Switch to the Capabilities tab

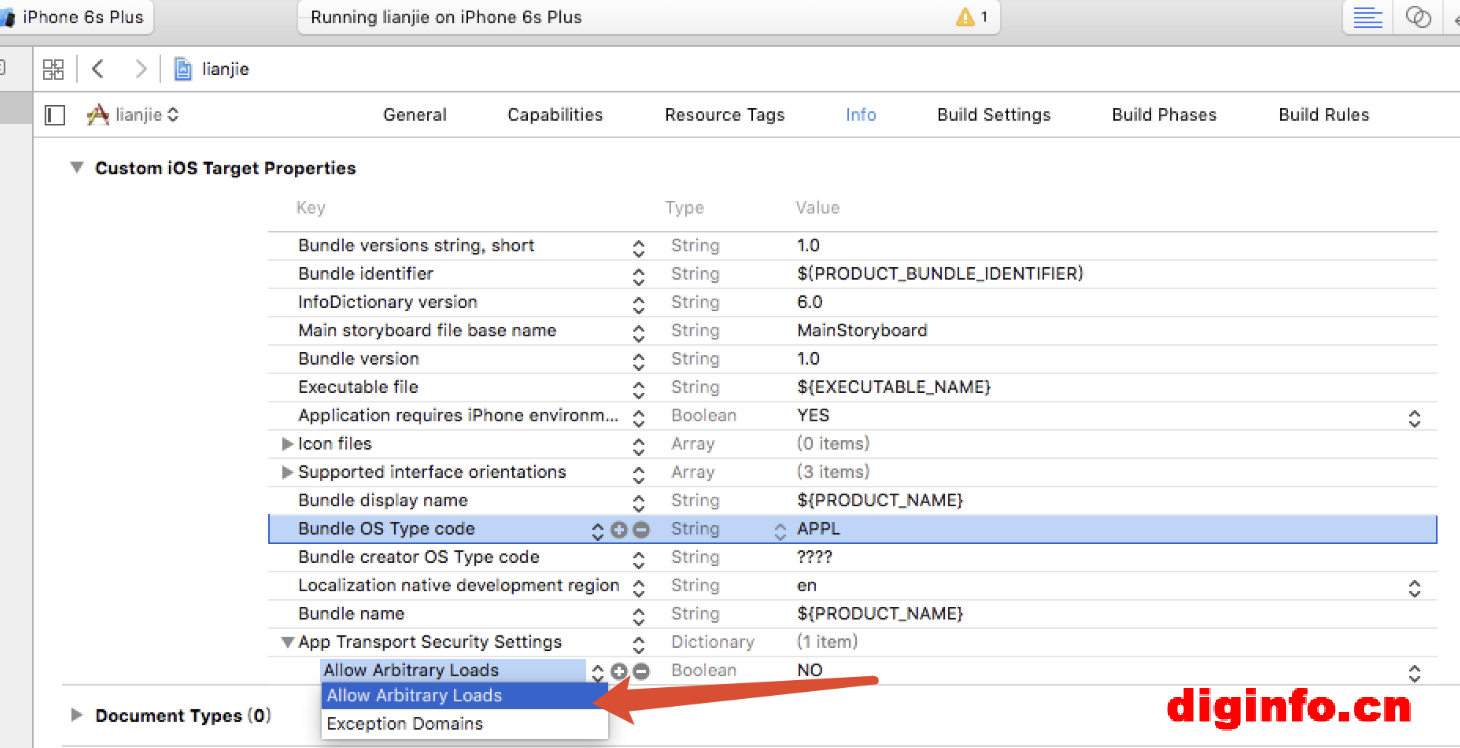555,115
